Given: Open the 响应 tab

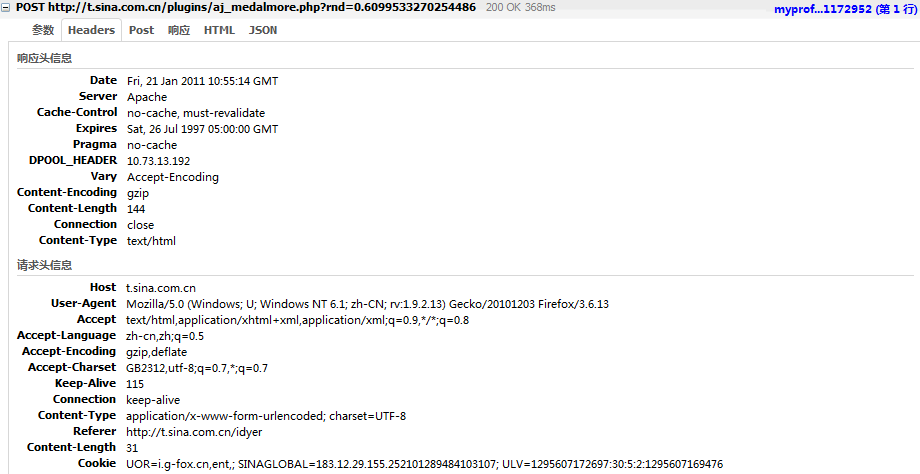Looking at the screenshot, I should pyautogui.click(x=179, y=30).
